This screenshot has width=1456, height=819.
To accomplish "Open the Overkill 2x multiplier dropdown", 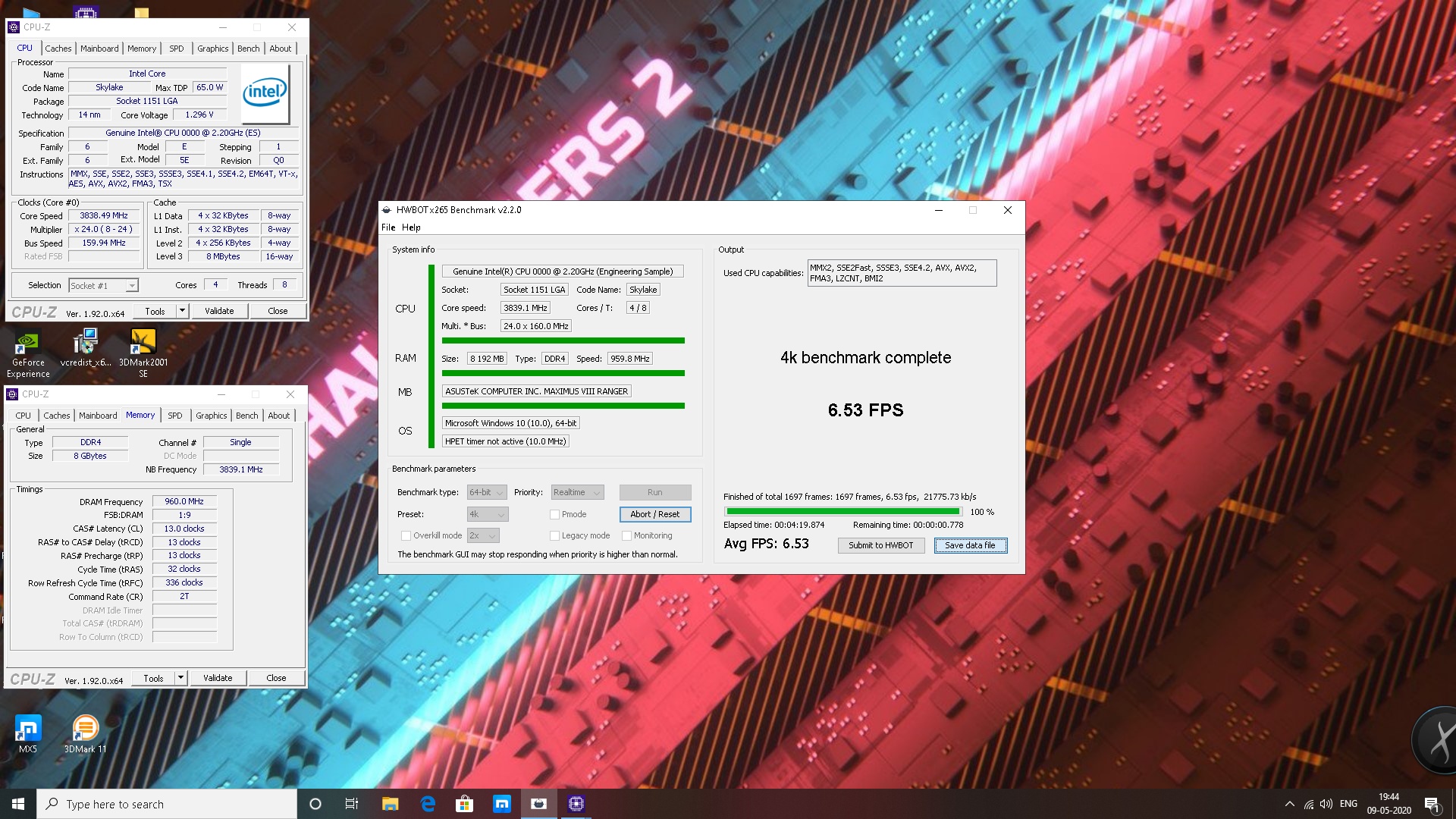I will (x=483, y=536).
